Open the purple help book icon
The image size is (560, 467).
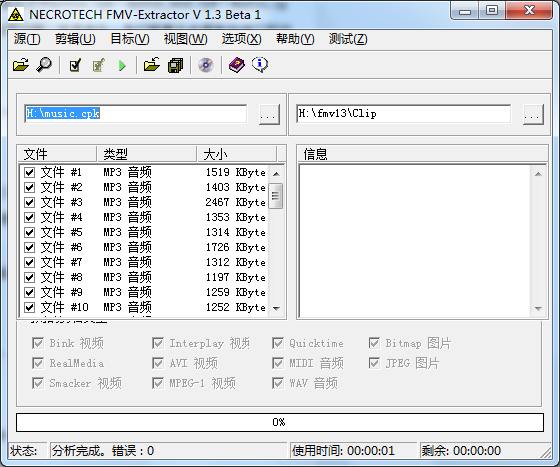click(236, 65)
